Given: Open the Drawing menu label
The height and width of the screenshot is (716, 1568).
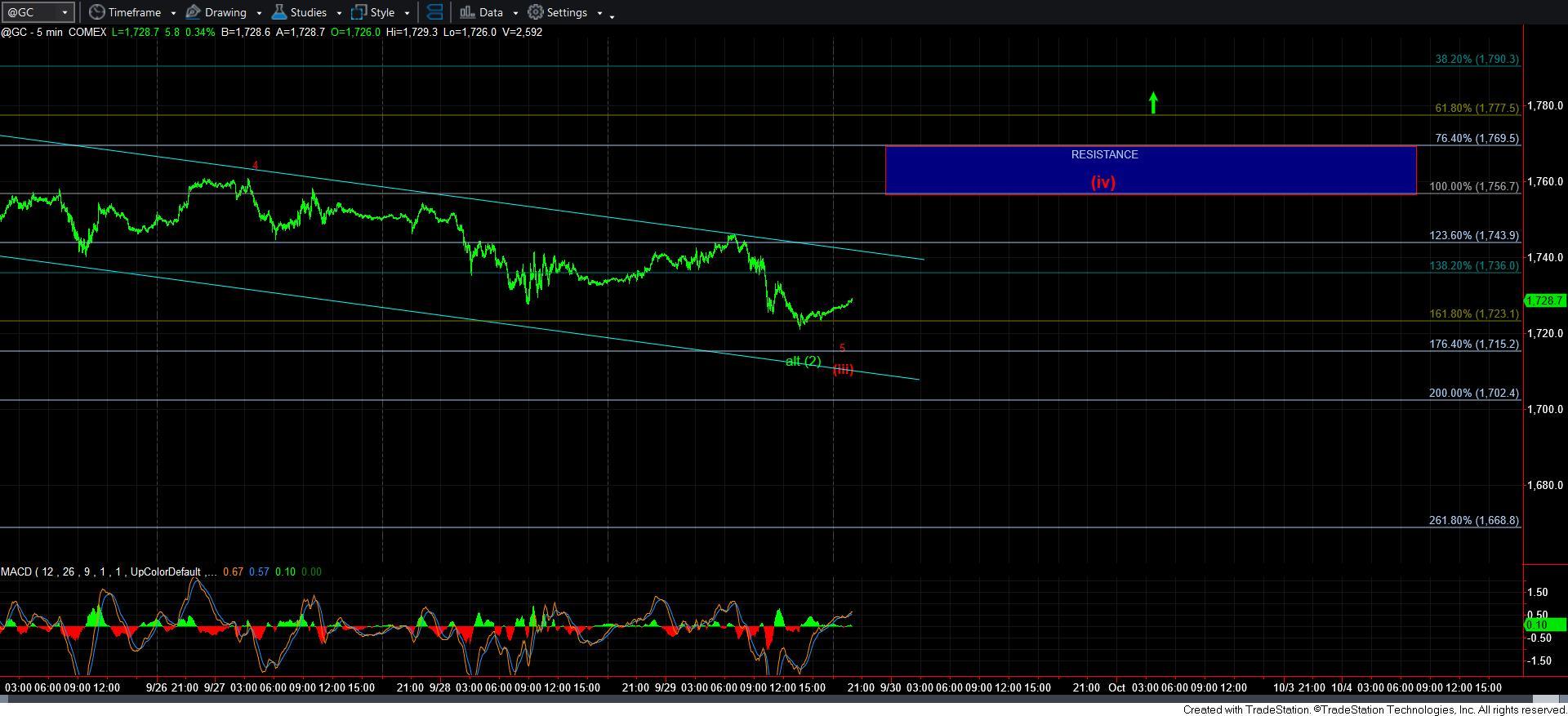Looking at the screenshot, I should point(225,12).
